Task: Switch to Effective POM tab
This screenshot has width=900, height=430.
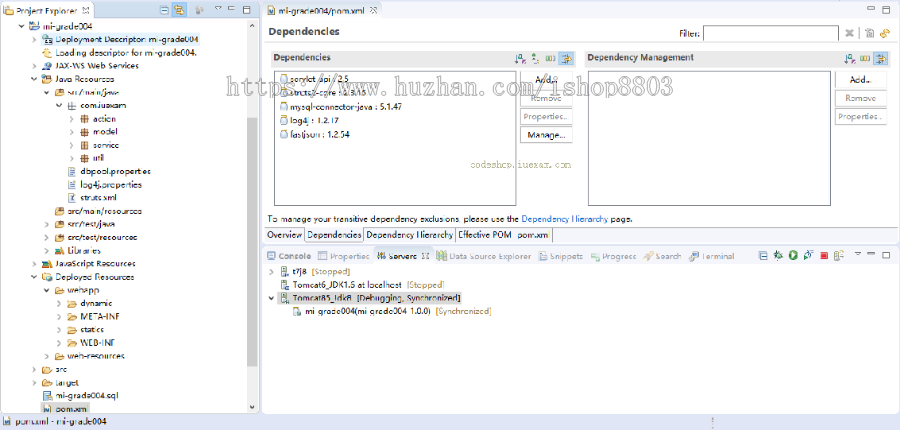Action: pyautogui.click(x=484, y=235)
